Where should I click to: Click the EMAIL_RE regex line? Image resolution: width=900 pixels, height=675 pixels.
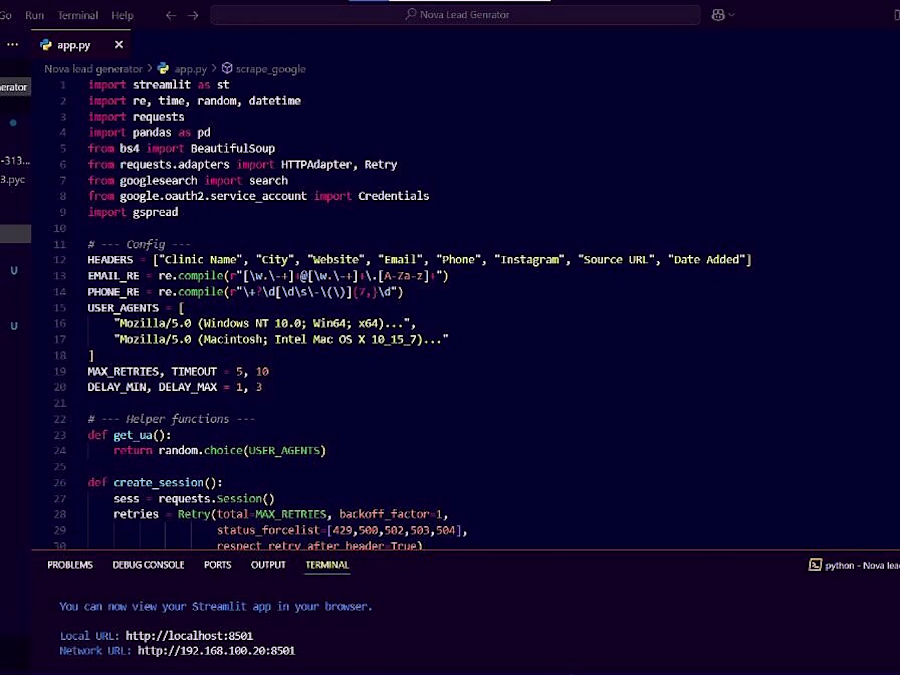pyautogui.click(x=268, y=276)
